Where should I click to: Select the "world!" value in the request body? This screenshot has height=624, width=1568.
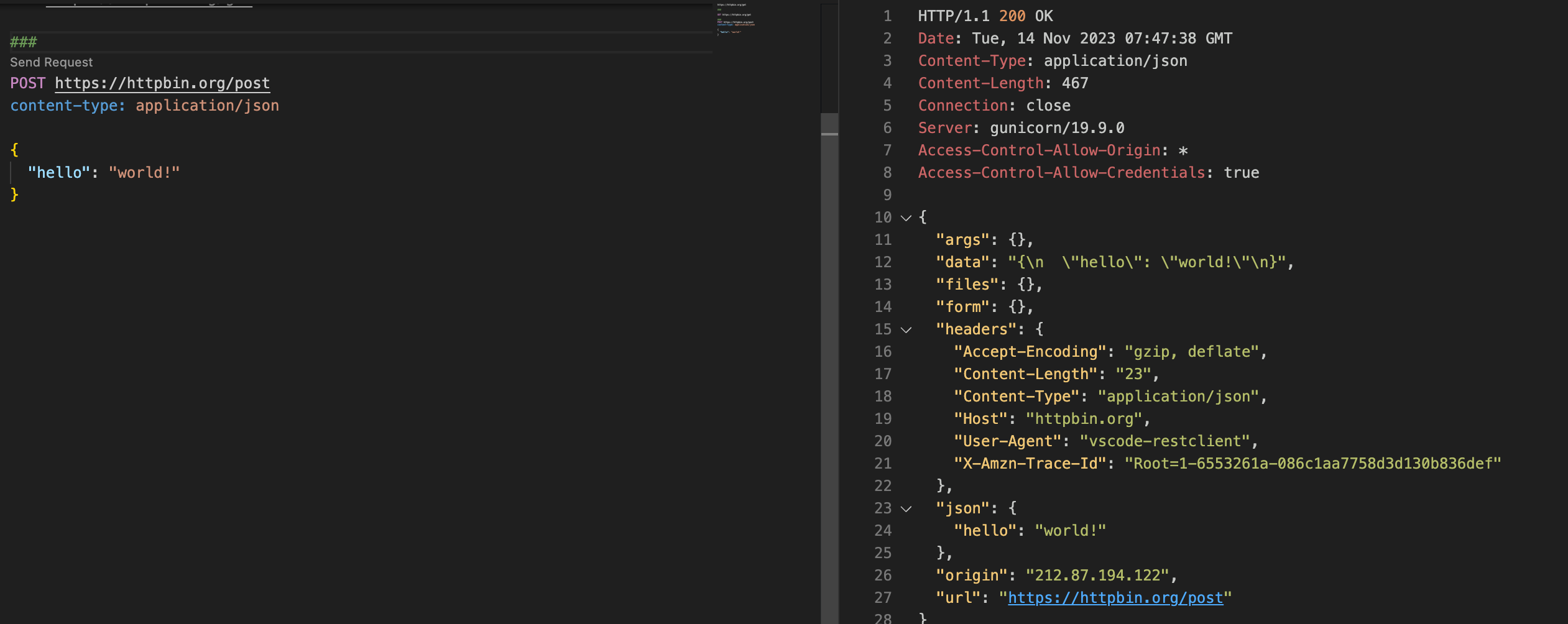144,172
